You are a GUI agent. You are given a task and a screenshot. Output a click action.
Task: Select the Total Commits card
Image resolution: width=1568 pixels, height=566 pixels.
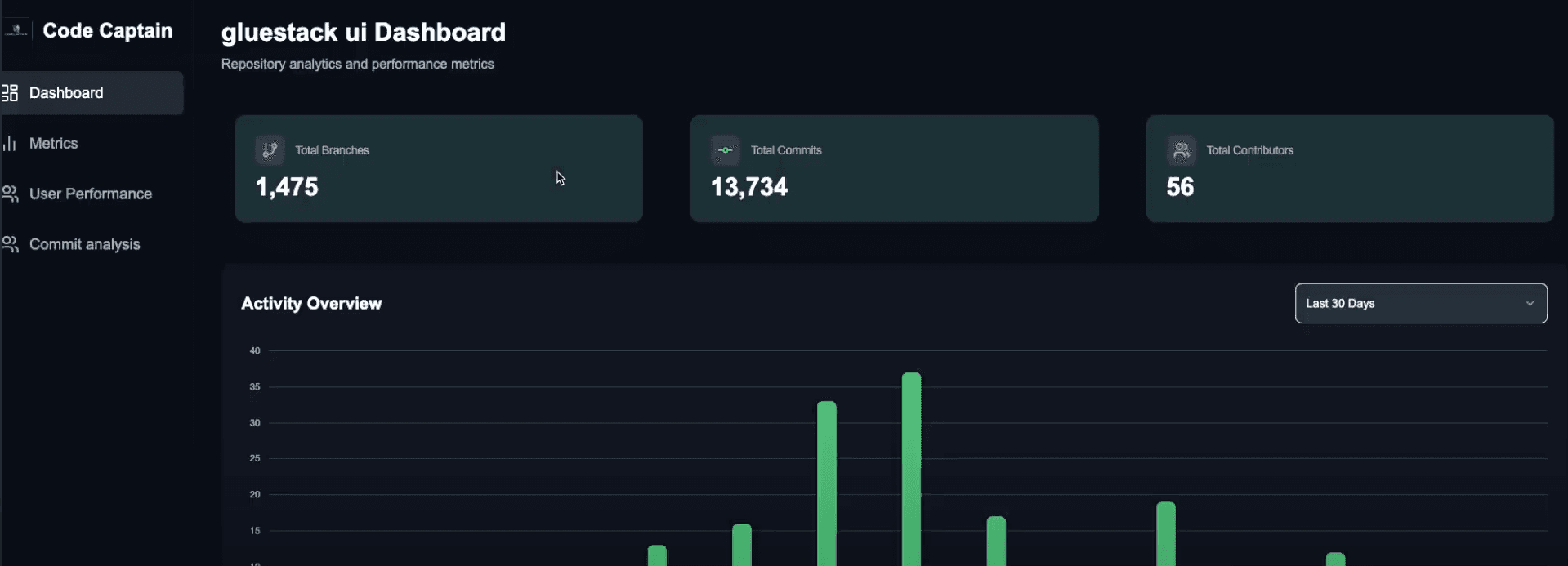click(x=894, y=168)
